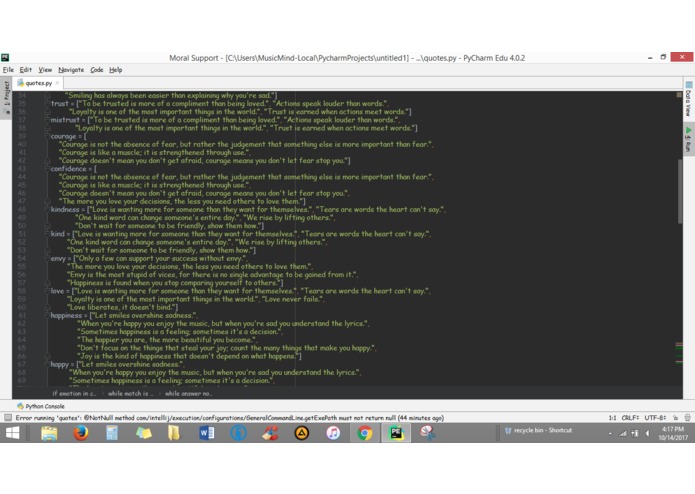The width and height of the screenshot is (695, 494).
Task: Click the 'while answer no..' breadcrumb
Action: (x=188, y=393)
